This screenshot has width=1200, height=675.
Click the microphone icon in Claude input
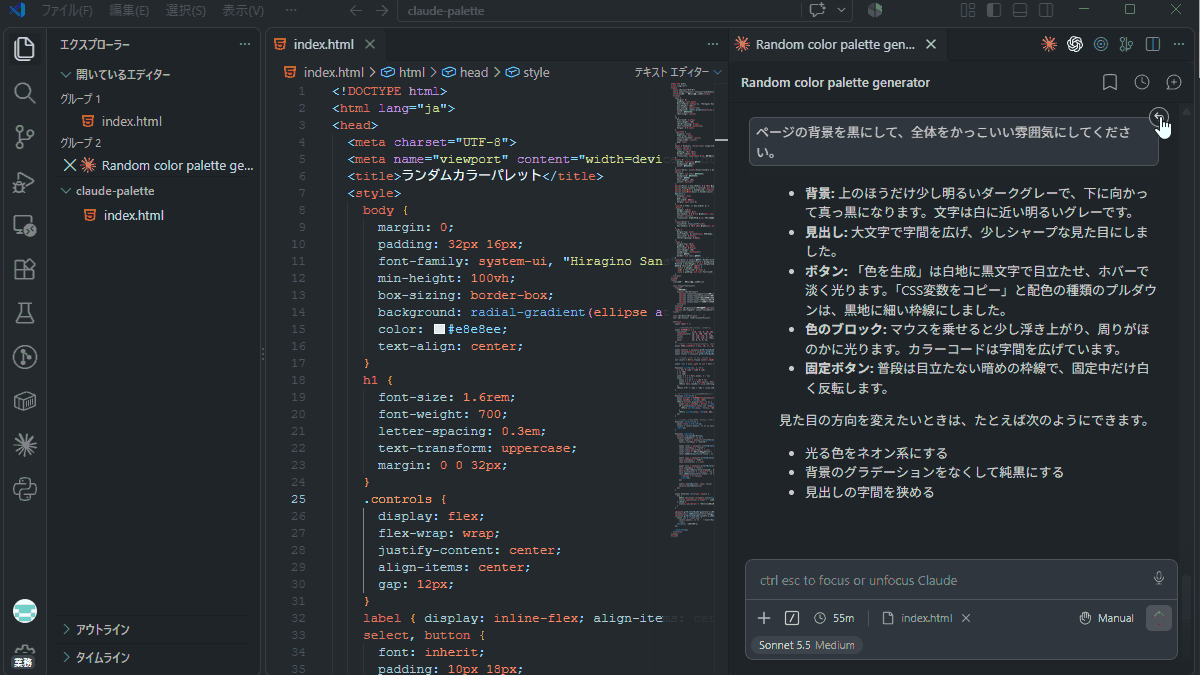(1159, 578)
